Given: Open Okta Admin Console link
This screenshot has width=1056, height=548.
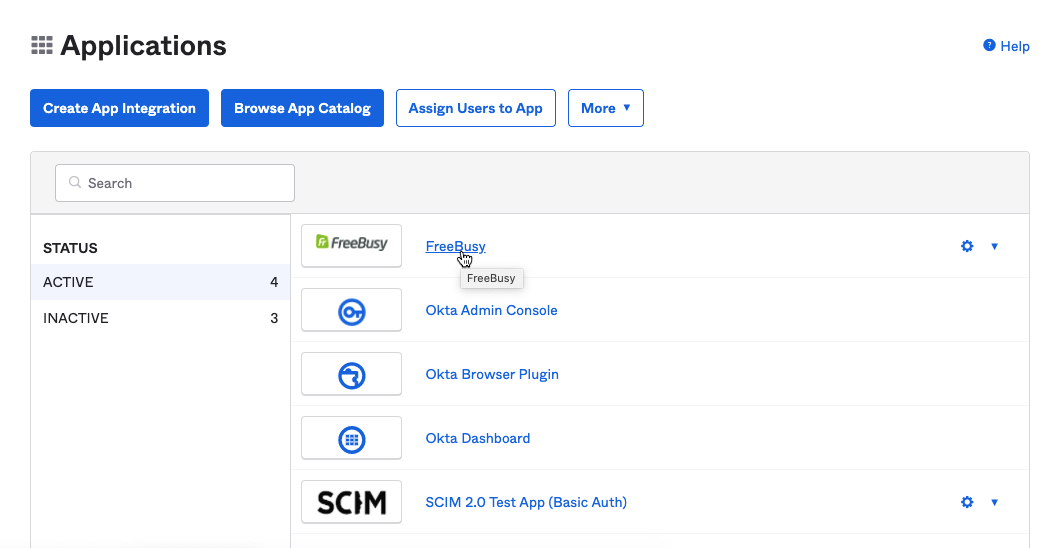Looking at the screenshot, I should point(492,310).
